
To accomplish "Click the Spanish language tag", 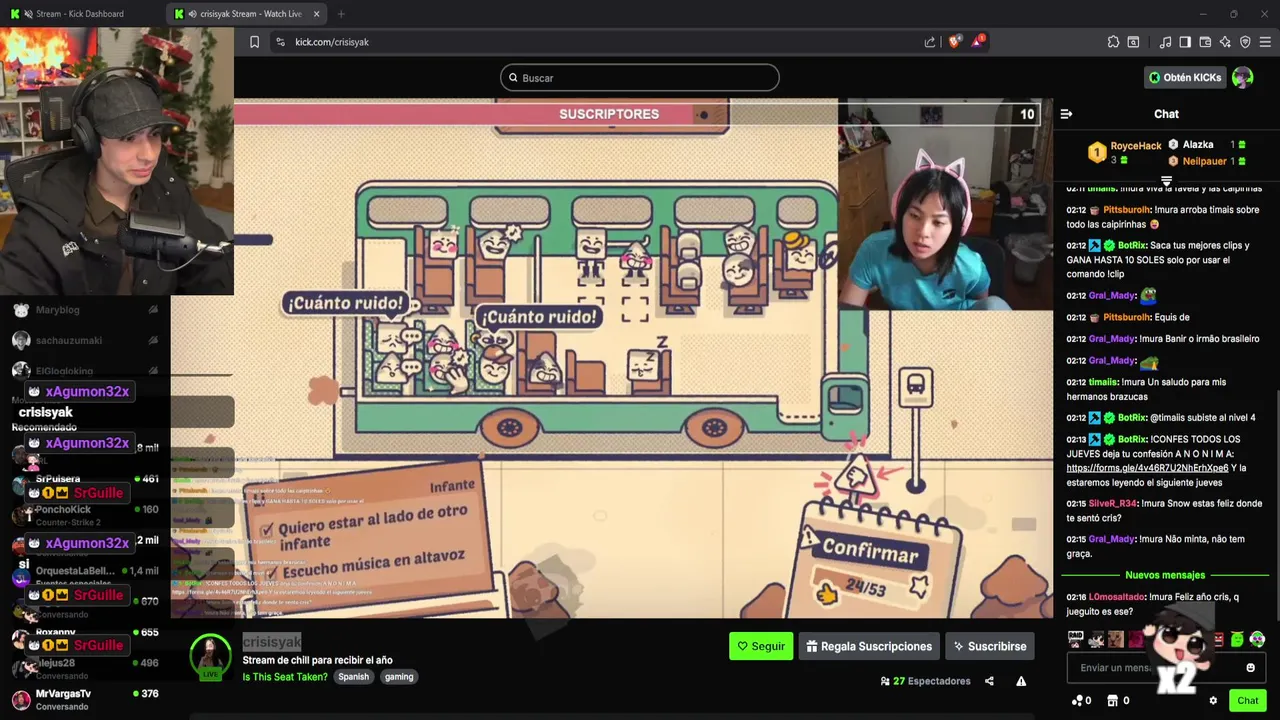I will coord(353,677).
